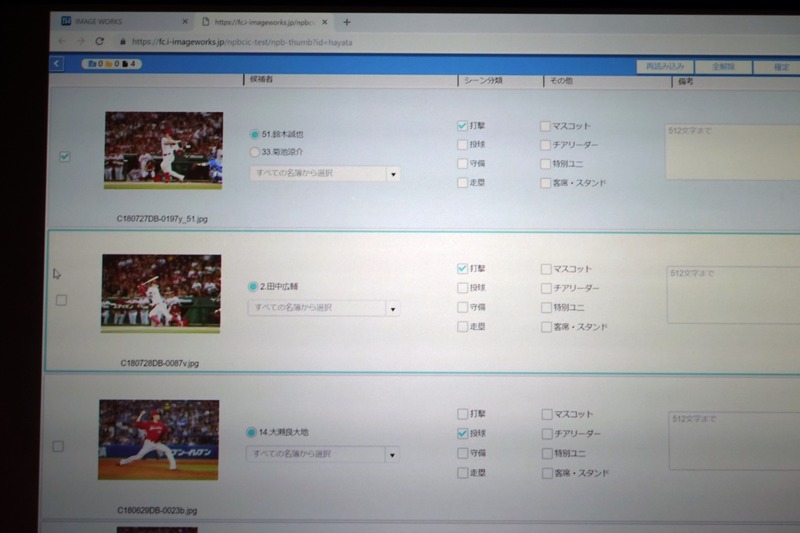Screen dimensions: 800x533
Task: Check マスコット in the 大瀬良大地 row
Action: pyautogui.click(x=547, y=414)
